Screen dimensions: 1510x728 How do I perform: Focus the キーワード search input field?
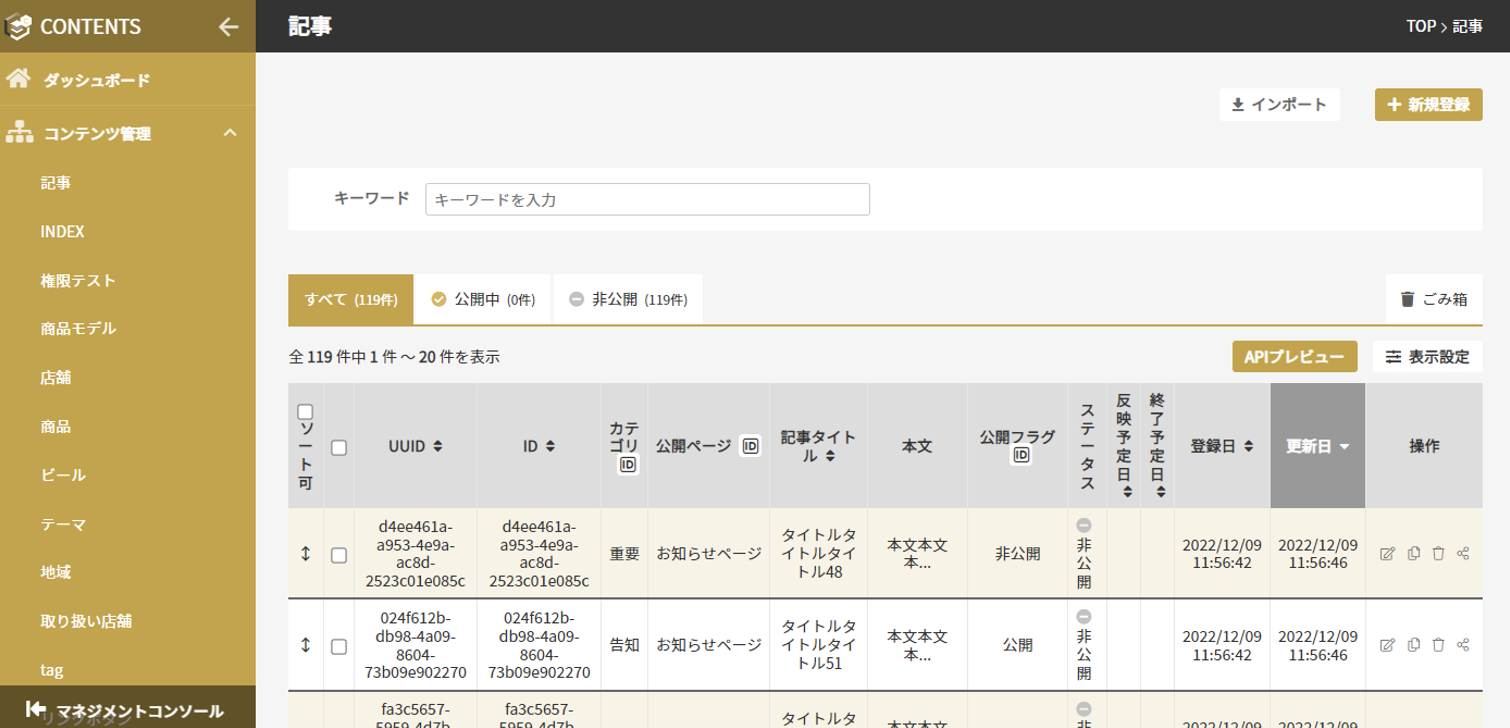[x=647, y=199]
